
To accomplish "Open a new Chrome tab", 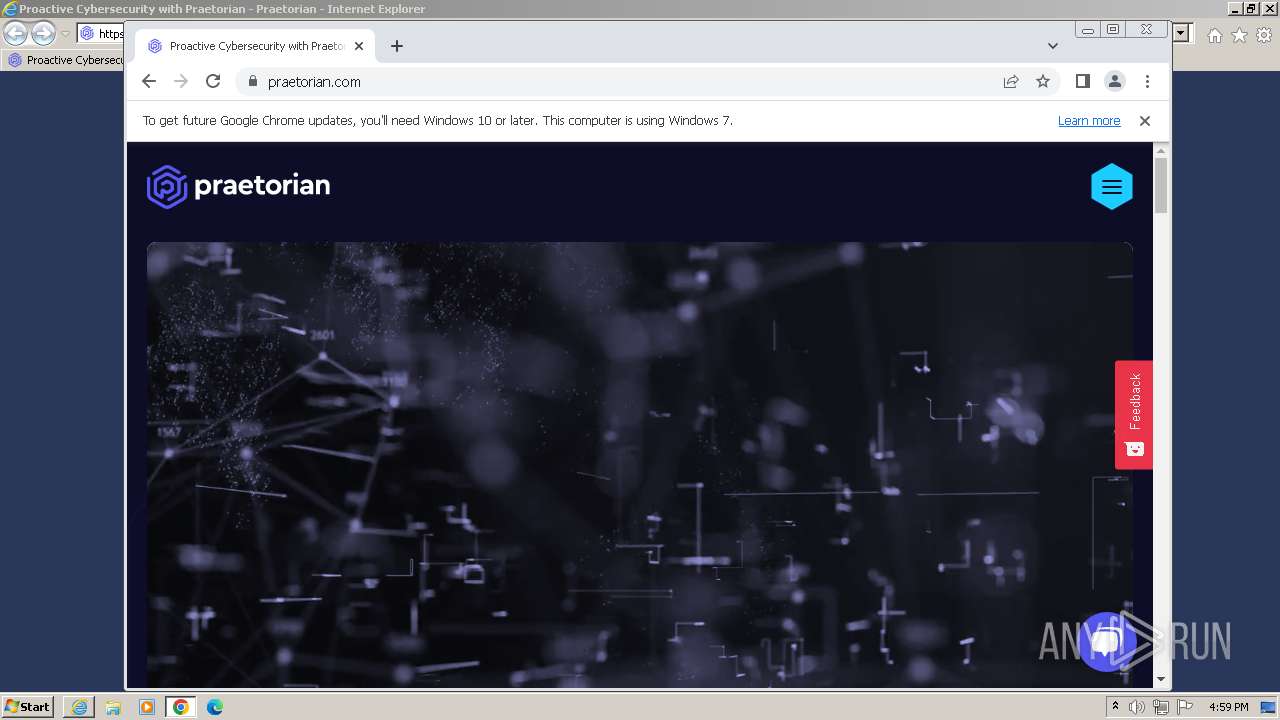I will (x=397, y=46).
